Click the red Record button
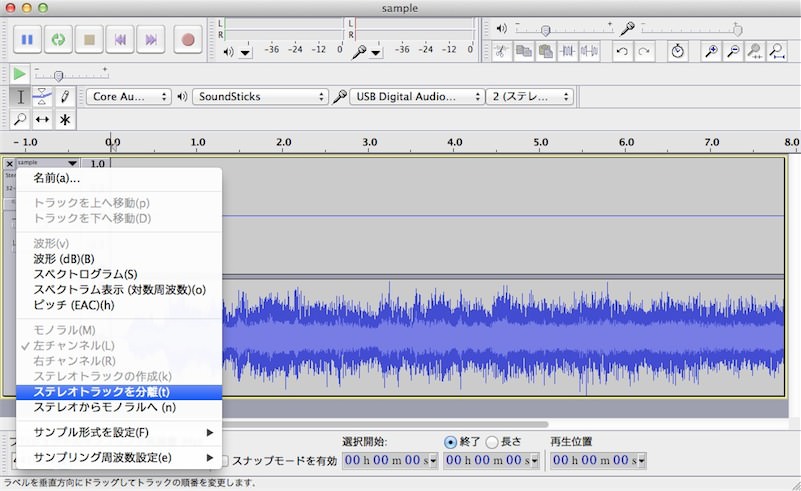The image size is (801, 491). pos(188,39)
